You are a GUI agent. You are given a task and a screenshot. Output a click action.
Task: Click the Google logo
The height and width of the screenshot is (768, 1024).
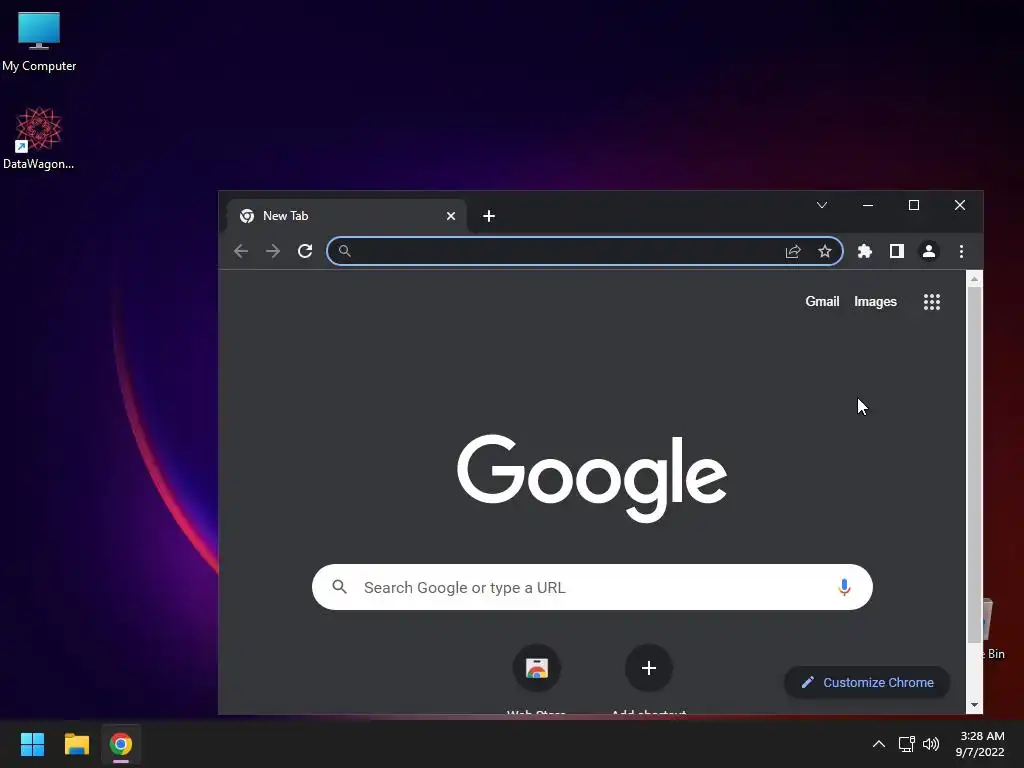pyautogui.click(x=592, y=479)
